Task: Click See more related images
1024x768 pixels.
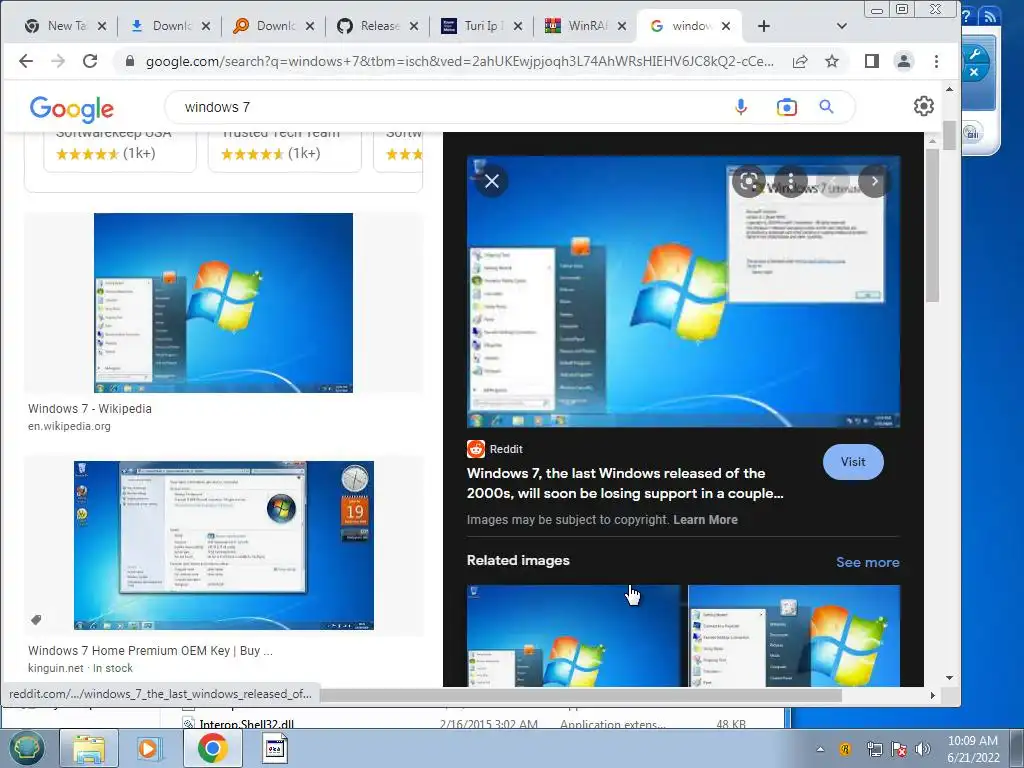Action: (867, 562)
